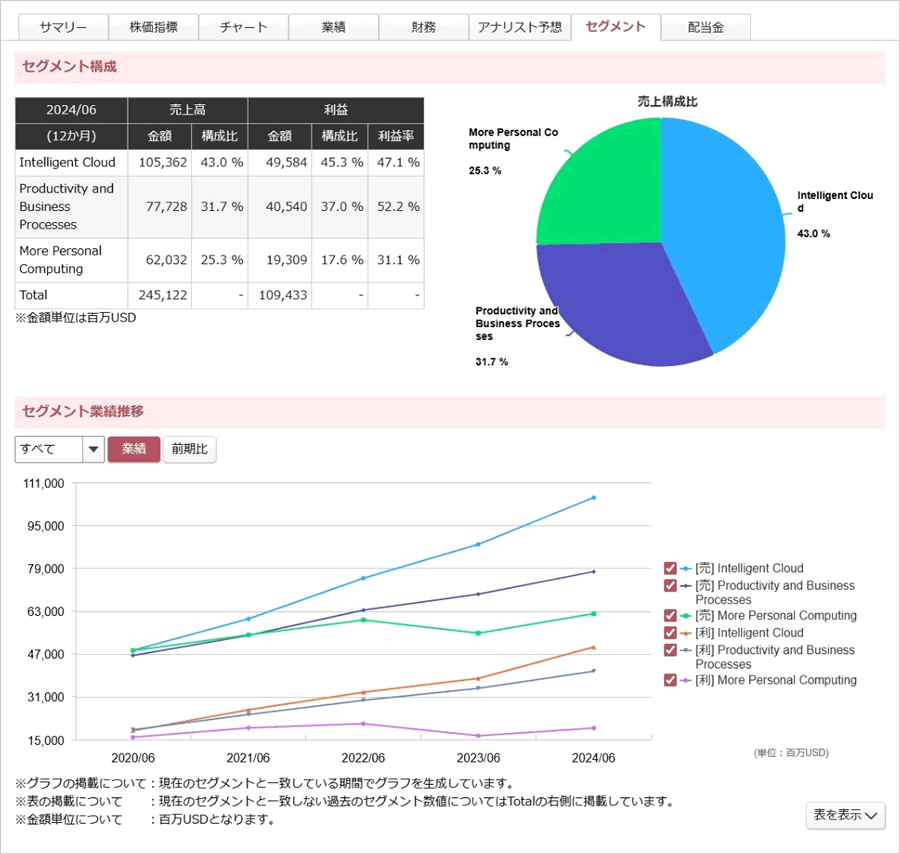
Task: Click the [利] Intelligent Cloud 2024/06 data point
Action: (x=593, y=647)
